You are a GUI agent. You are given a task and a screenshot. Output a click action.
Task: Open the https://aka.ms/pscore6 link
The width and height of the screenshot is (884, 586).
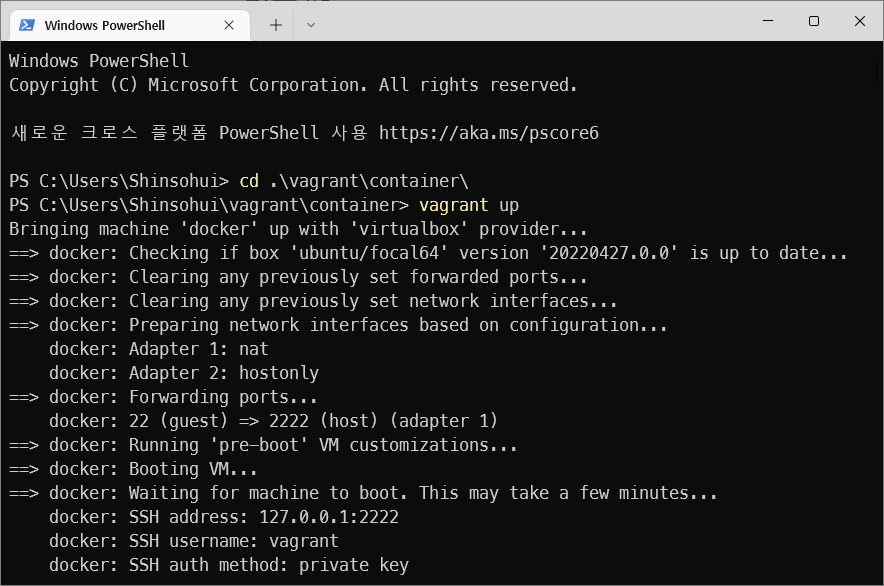click(x=488, y=132)
